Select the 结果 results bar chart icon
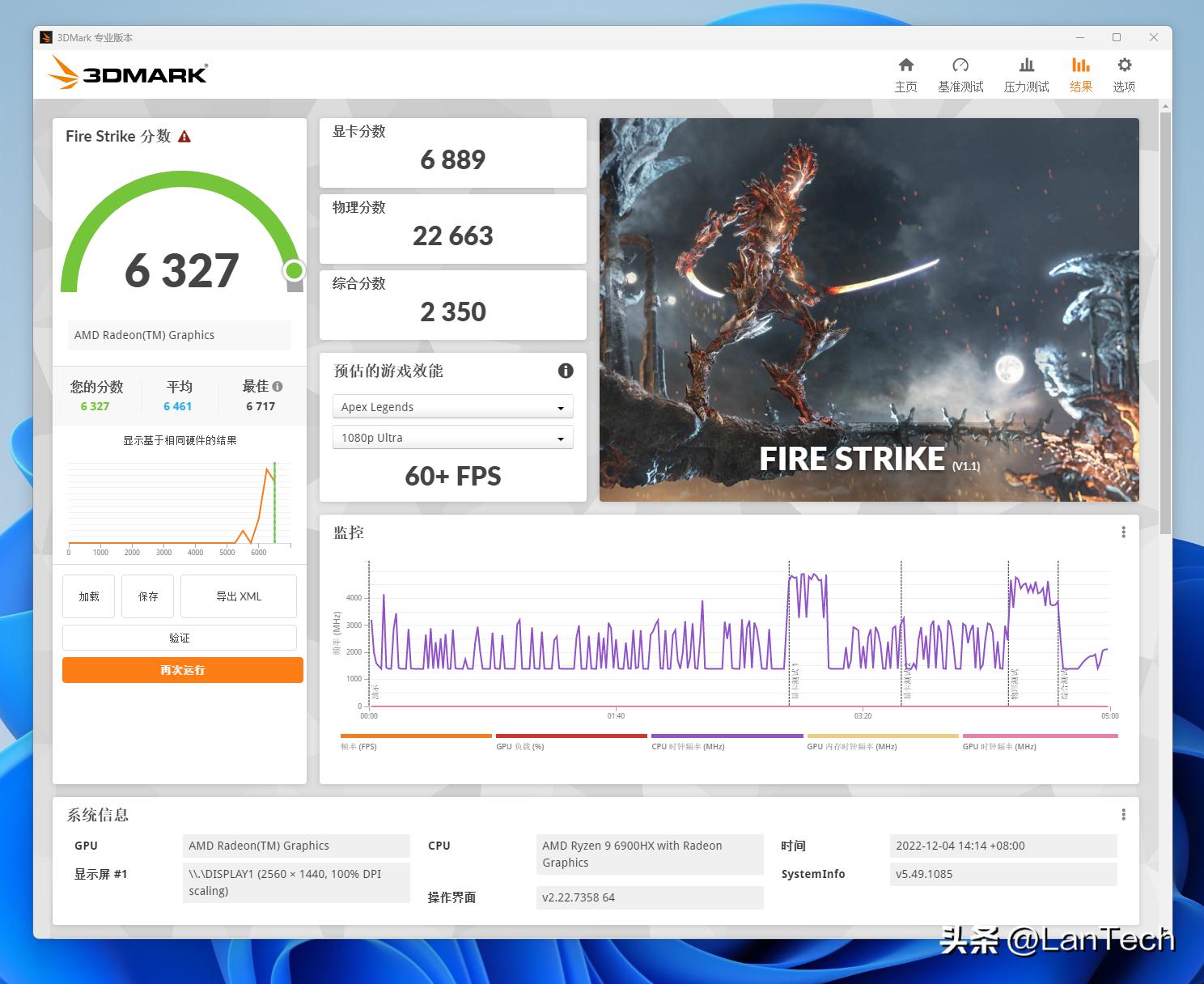The width and height of the screenshot is (1204, 984). [x=1081, y=66]
